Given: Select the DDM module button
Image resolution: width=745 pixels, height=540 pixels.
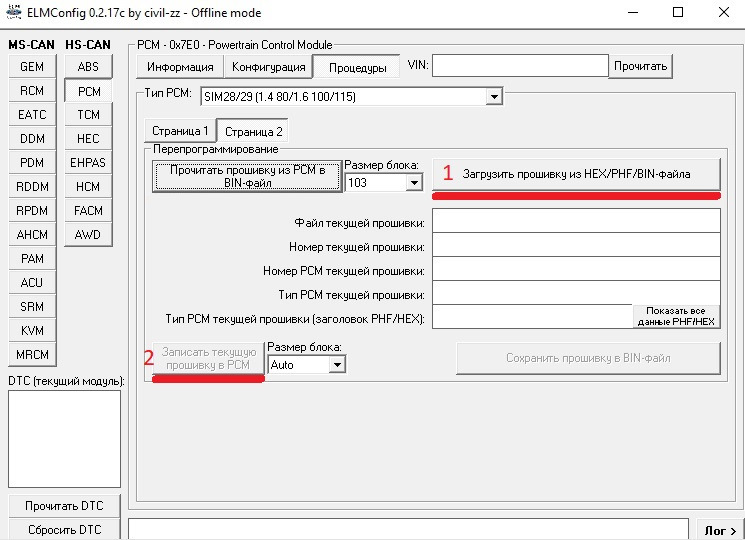Looking at the screenshot, I should (32, 139).
